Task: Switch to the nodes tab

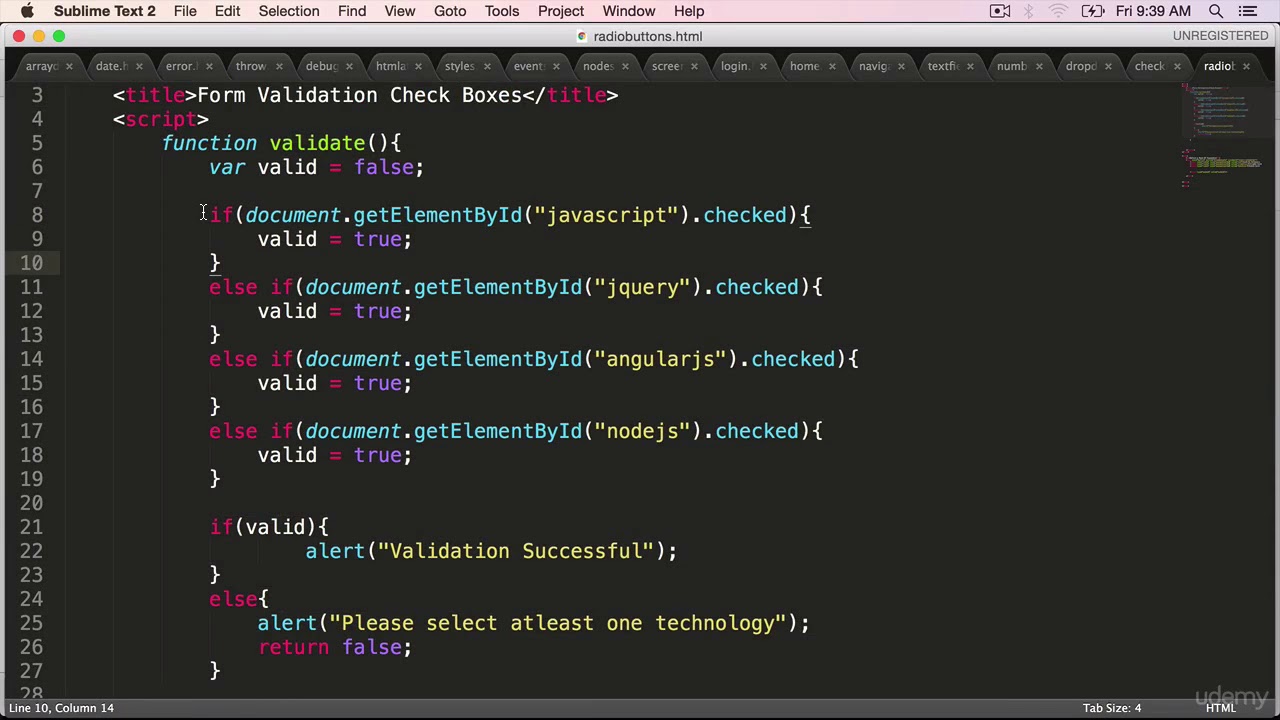Action: [597, 67]
